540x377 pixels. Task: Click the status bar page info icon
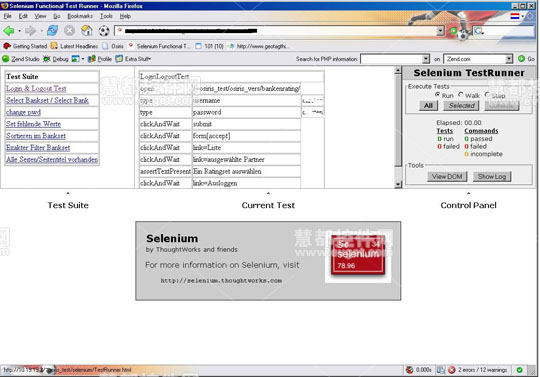(441, 370)
